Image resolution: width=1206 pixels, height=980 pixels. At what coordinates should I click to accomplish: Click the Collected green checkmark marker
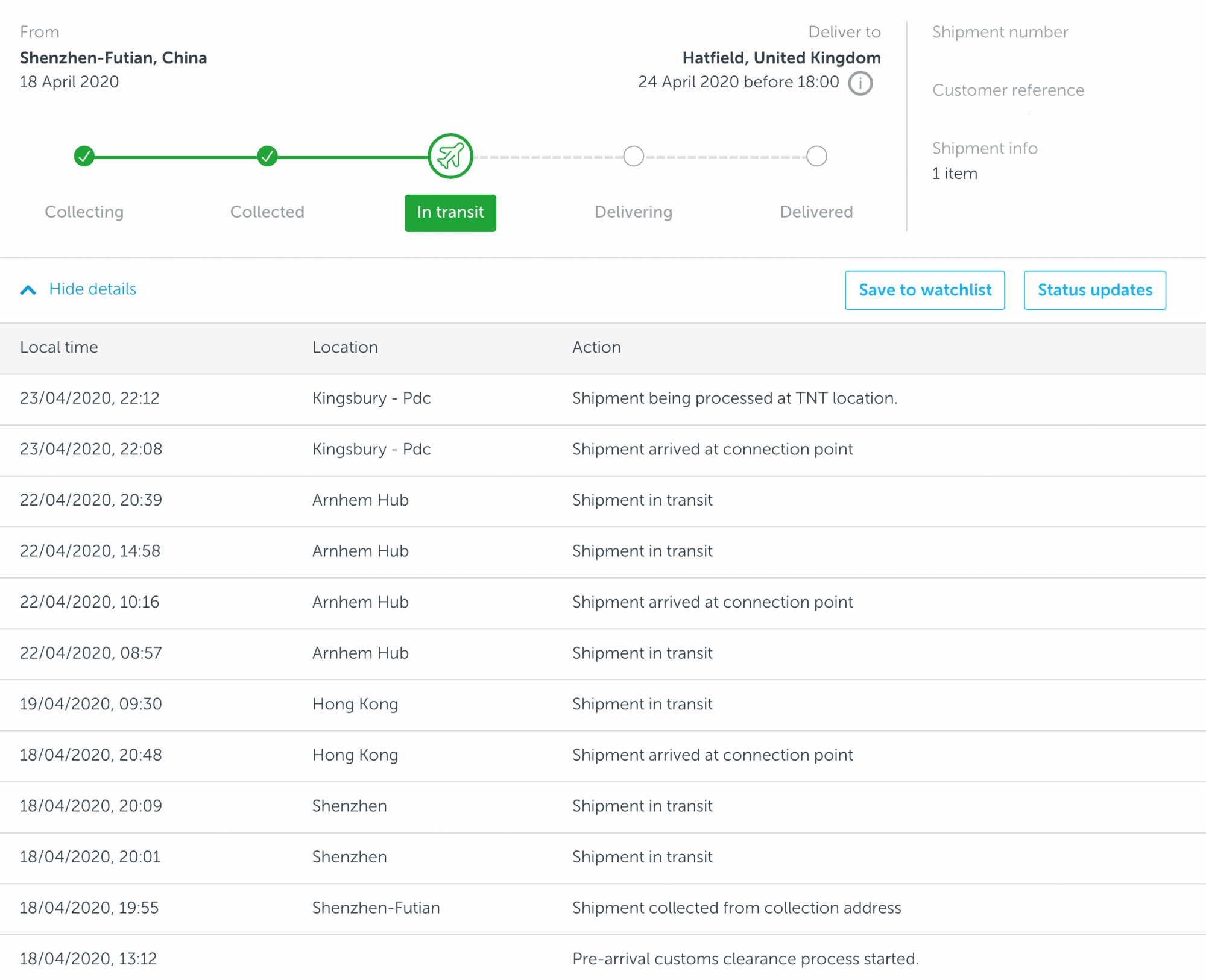(x=267, y=156)
